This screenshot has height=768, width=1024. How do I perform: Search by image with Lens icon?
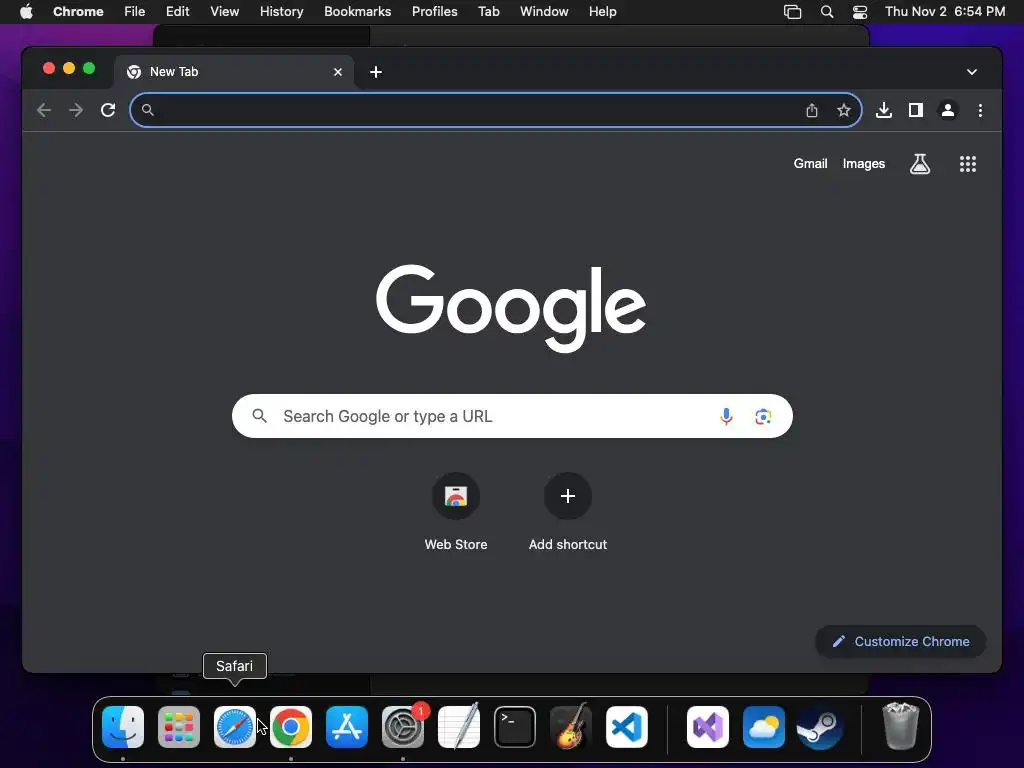[763, 416]
